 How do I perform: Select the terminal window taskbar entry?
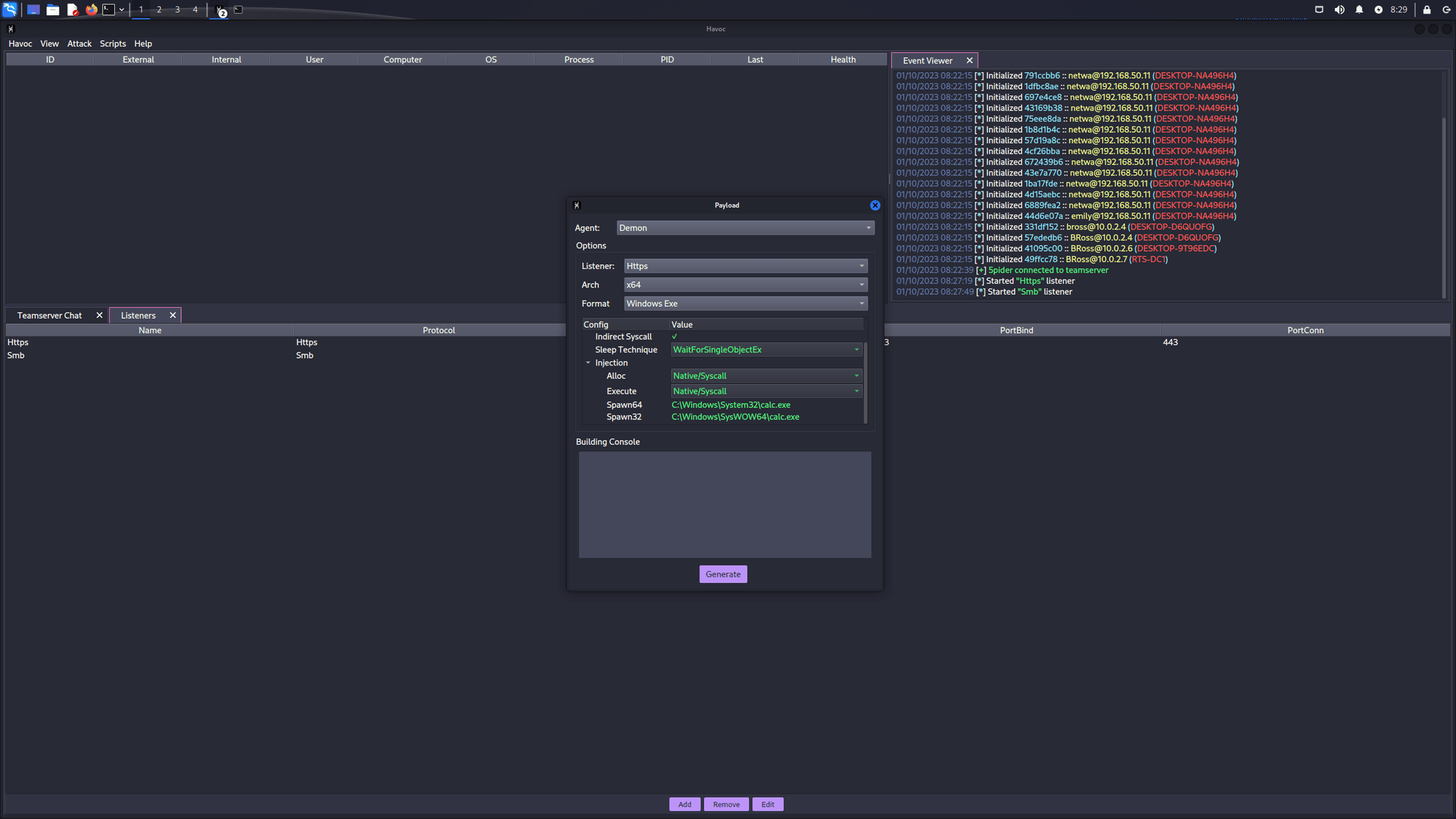pyautogui.click(x=238, y=9)
